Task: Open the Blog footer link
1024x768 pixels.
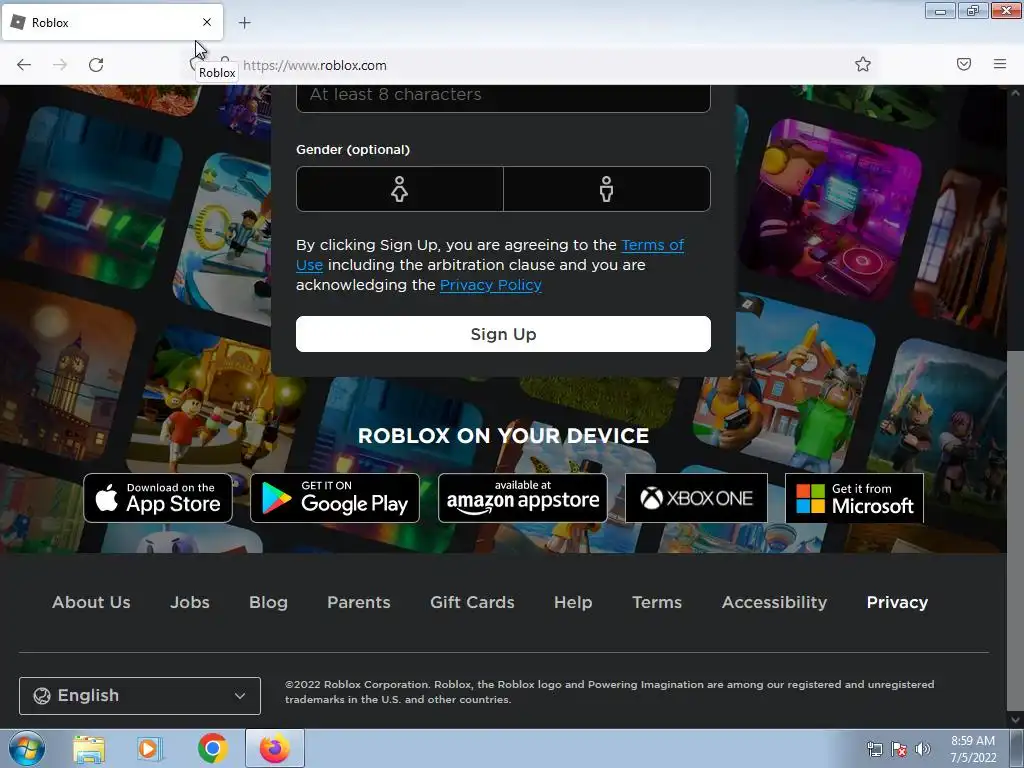Action: pos(268,602)
